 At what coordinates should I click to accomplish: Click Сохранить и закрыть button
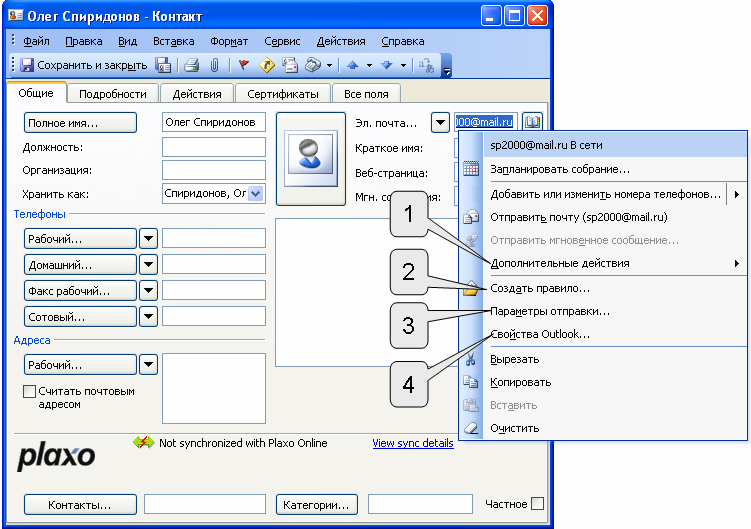coord(84,65)
